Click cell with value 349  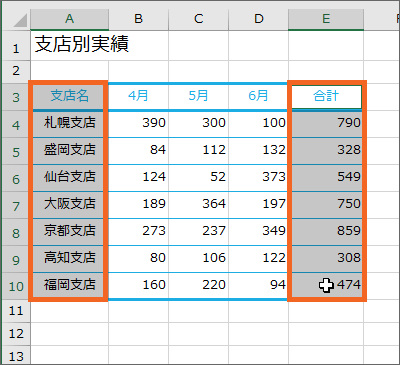[x=259, y=232]
